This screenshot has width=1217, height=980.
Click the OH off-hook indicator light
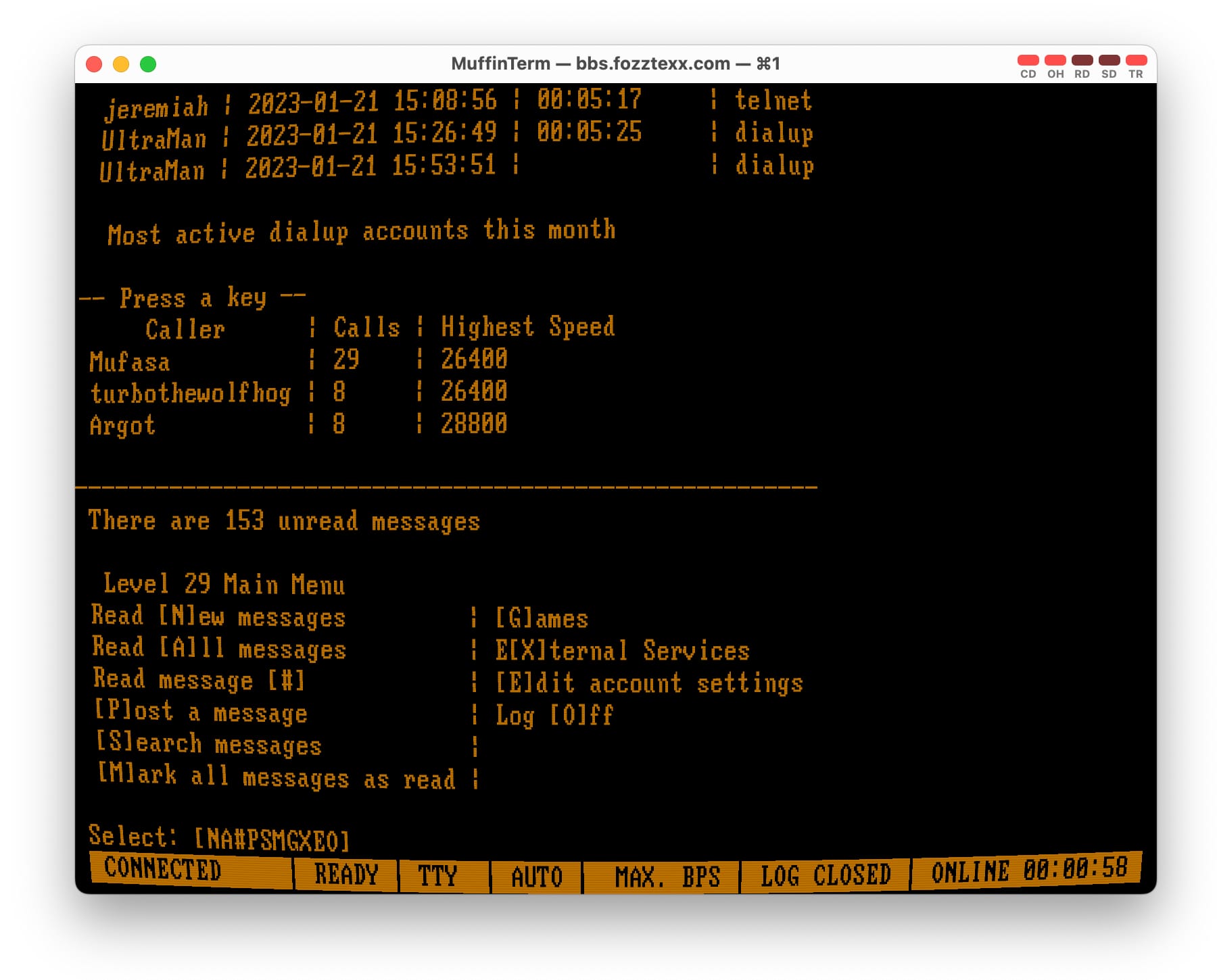(1055, 60)
